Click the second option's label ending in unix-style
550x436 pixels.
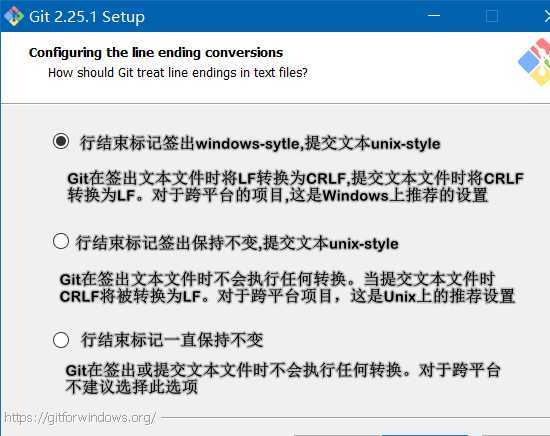pos(237,243)
